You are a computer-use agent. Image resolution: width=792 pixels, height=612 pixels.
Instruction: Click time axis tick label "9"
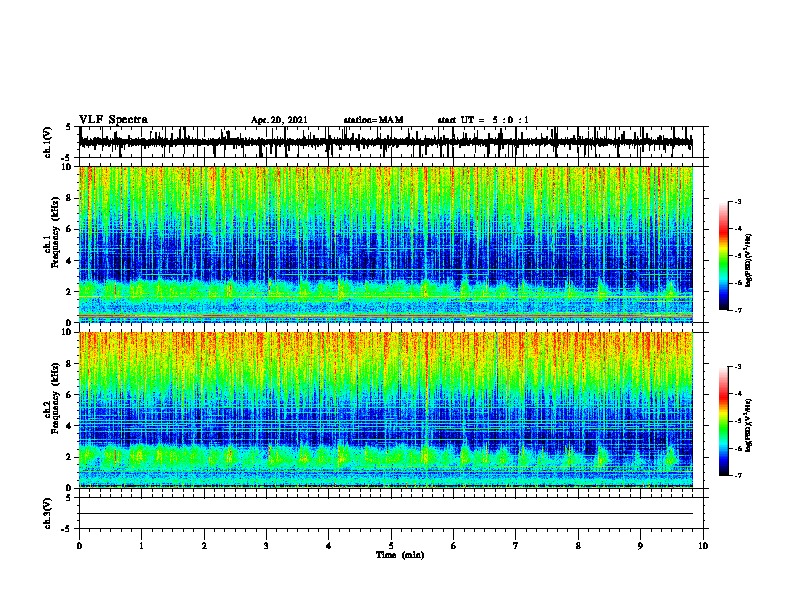point(640,546)
